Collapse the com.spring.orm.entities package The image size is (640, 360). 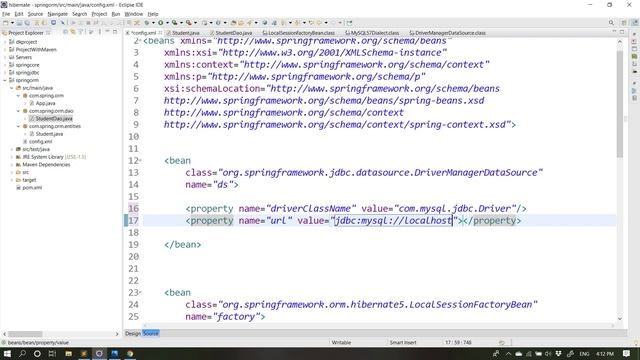[x=18, y=127]
